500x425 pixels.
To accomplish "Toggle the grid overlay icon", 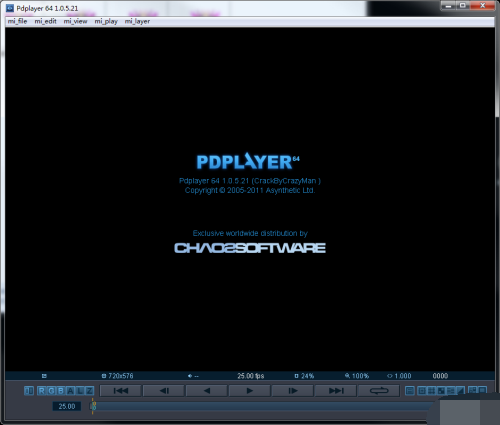I will (431, 391).
